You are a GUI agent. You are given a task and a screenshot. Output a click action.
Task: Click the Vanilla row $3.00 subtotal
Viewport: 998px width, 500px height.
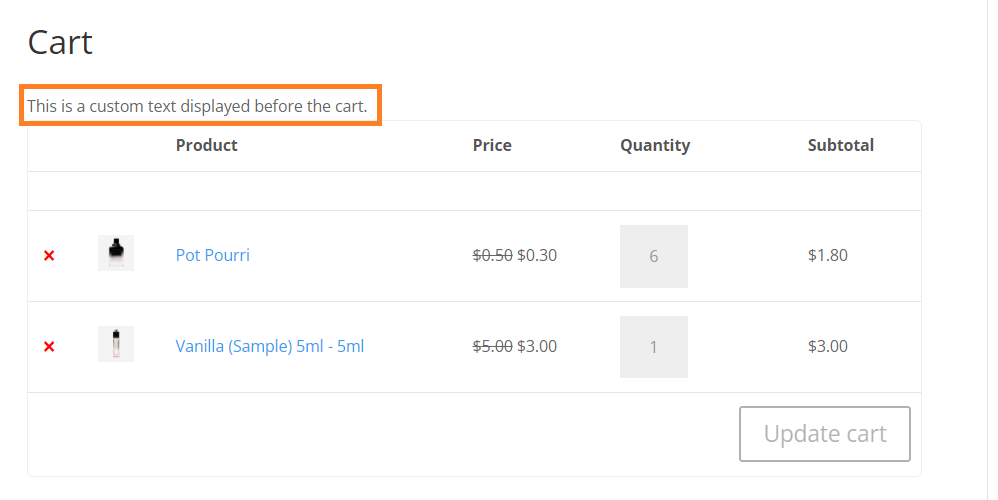827,346
